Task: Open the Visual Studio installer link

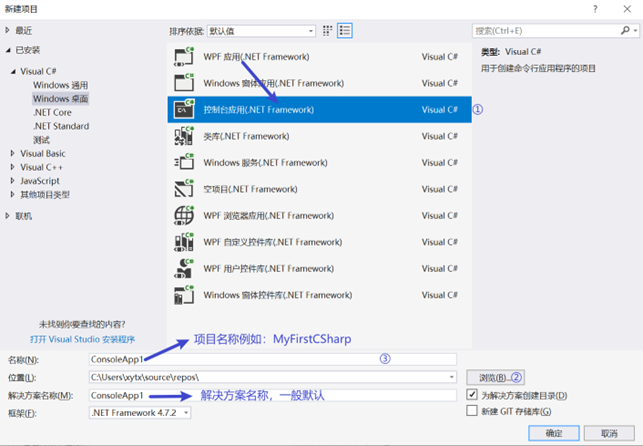Action: point(82,339)
